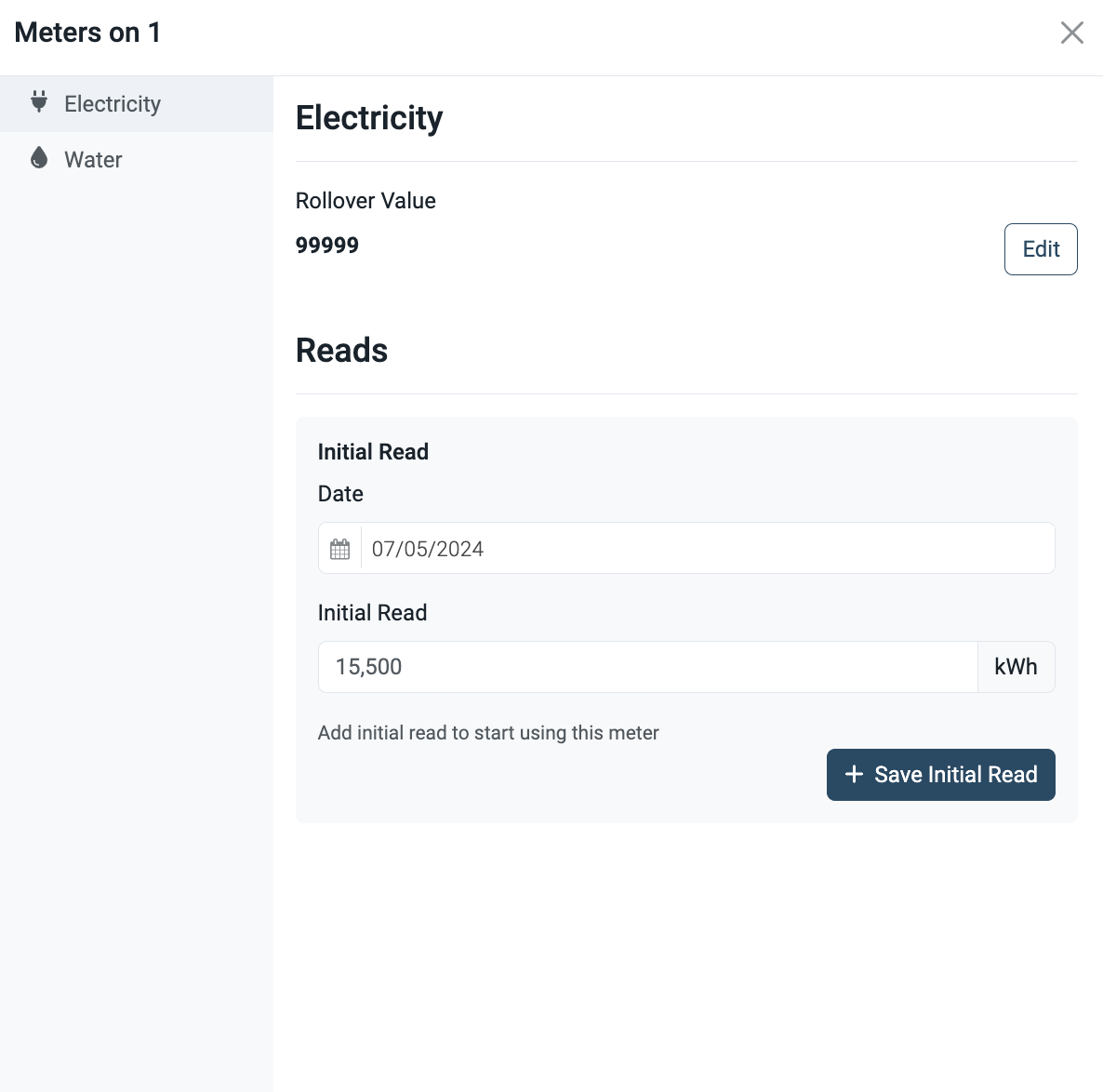
Task: Save the initial read
Action: click(940, 775)
